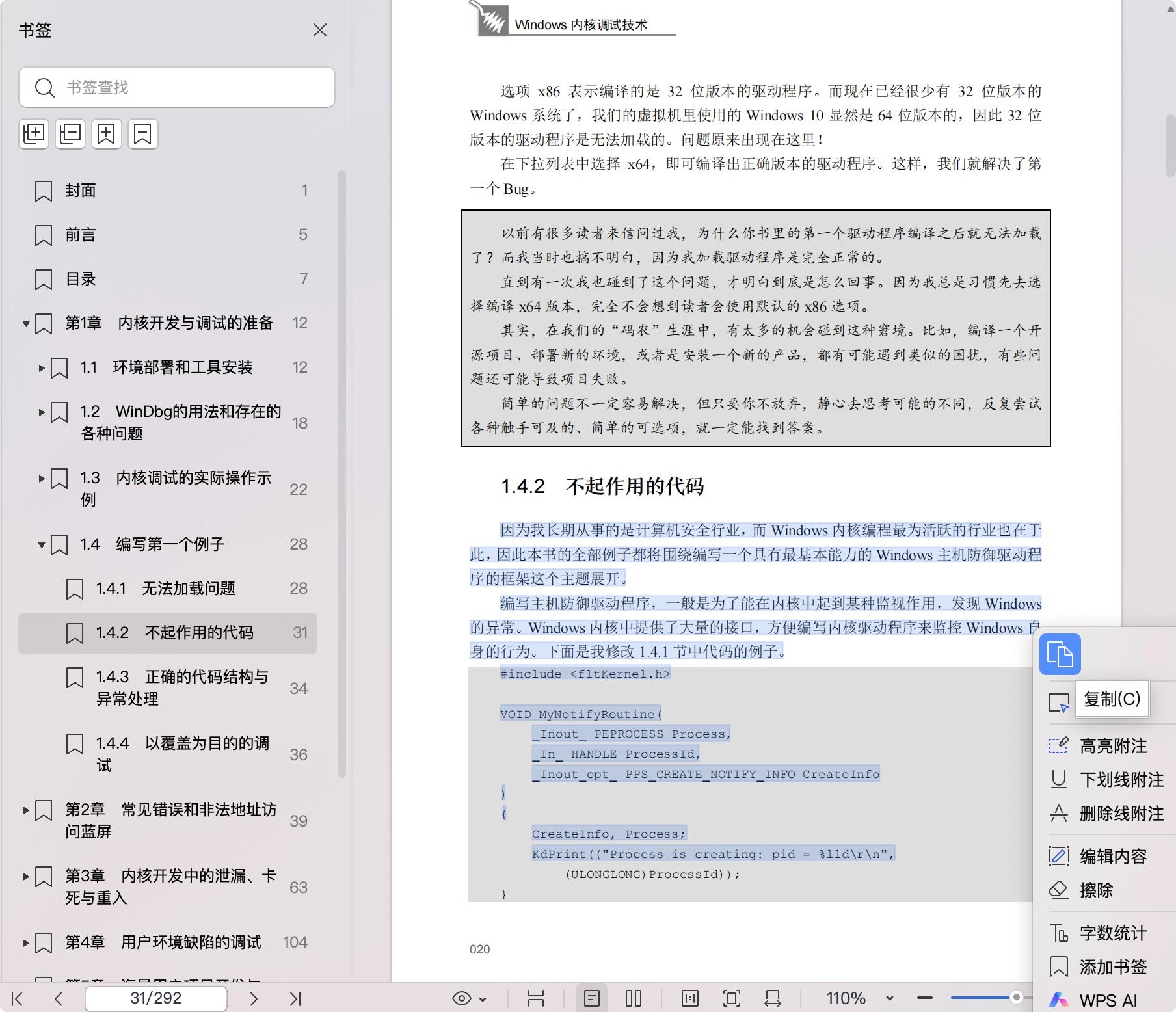Go to 1.4.1 无法加载问题
Viewport: 1176px width, 1012px height.
click(168, 589)
